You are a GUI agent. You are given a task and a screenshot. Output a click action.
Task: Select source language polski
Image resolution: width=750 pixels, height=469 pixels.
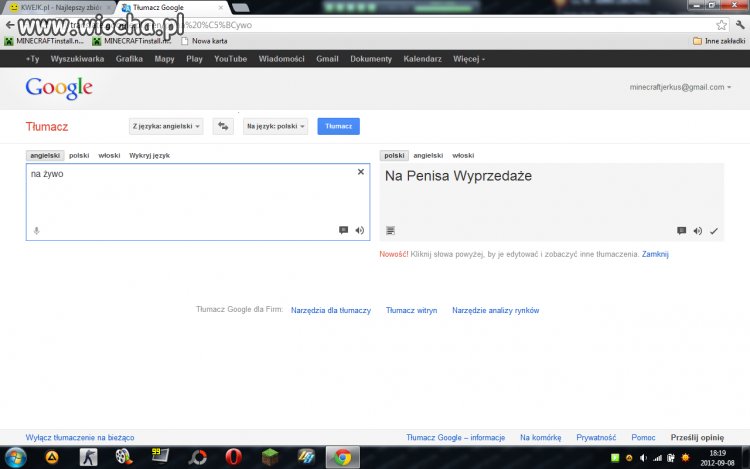click(x=79, y=155)
